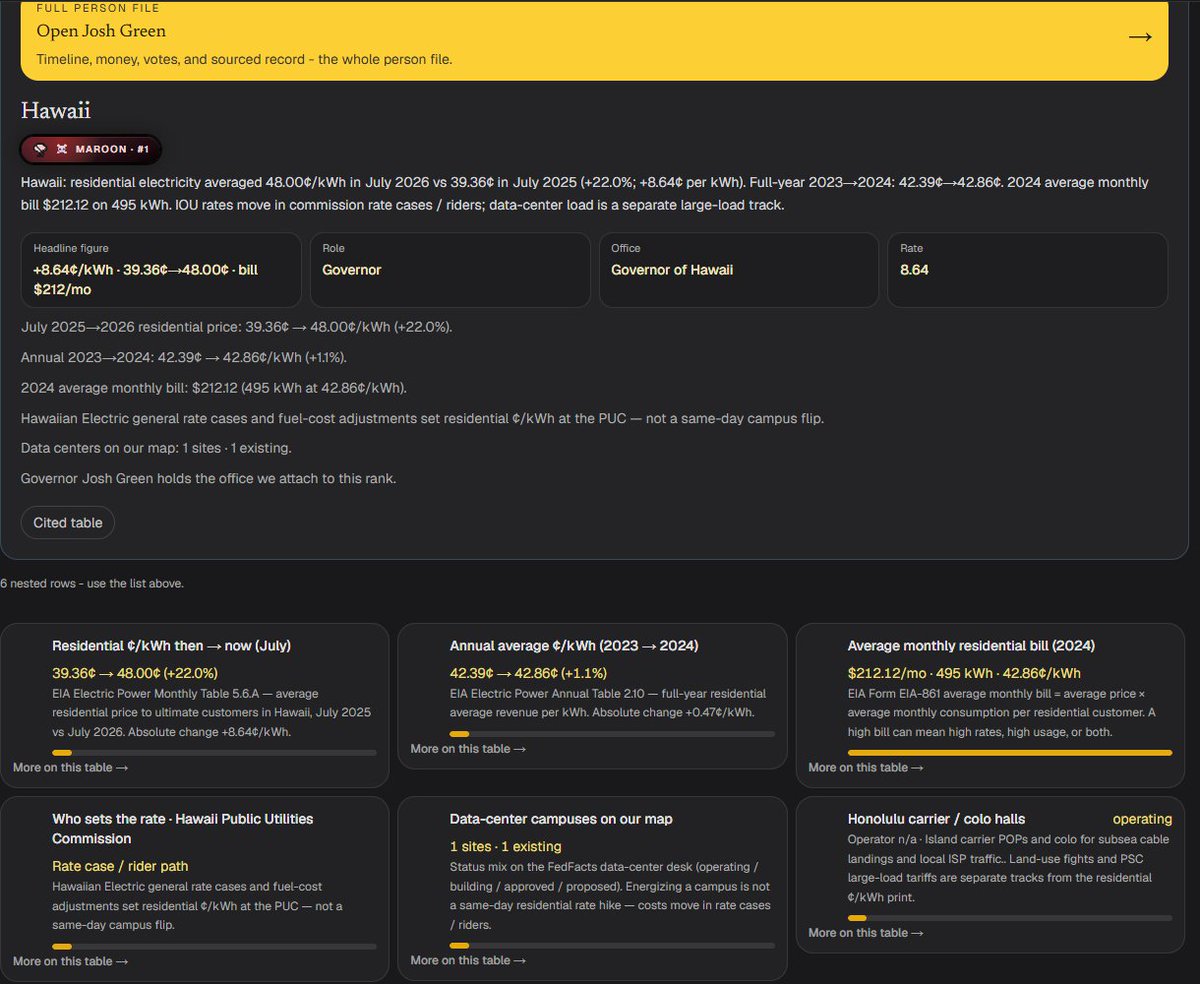The height and width of the screenshot is (984, 1200).
Task: Click the MAROON #1 rank badge
Action: [x=91, y=149]
